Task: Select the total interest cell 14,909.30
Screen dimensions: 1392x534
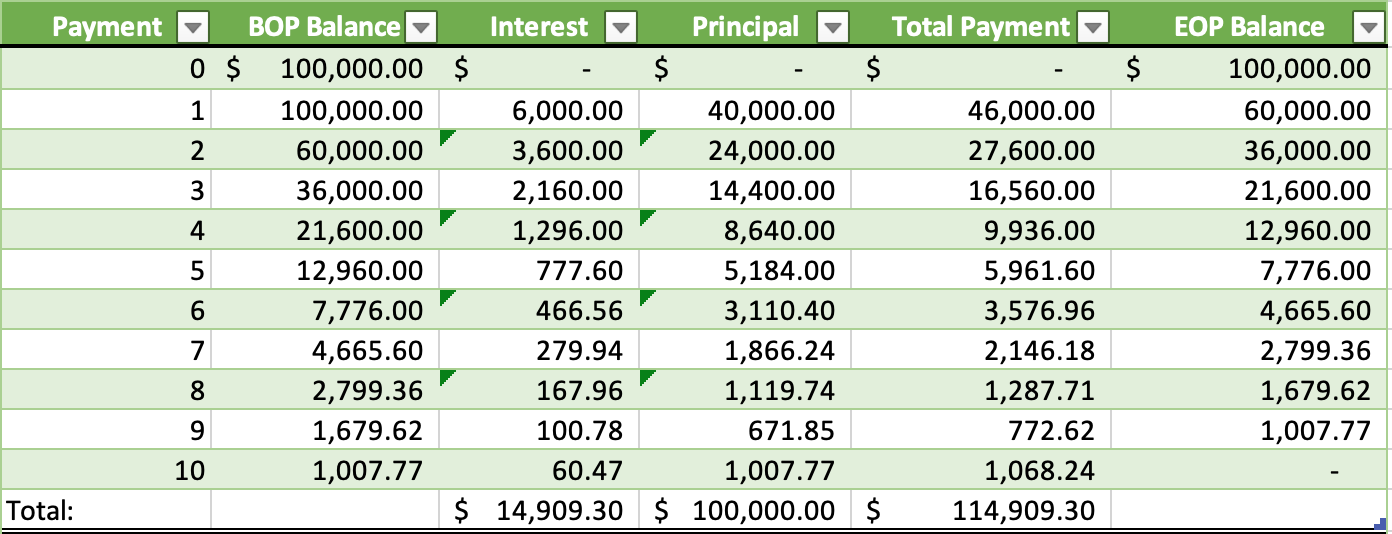Action: [x=540, y=510]
